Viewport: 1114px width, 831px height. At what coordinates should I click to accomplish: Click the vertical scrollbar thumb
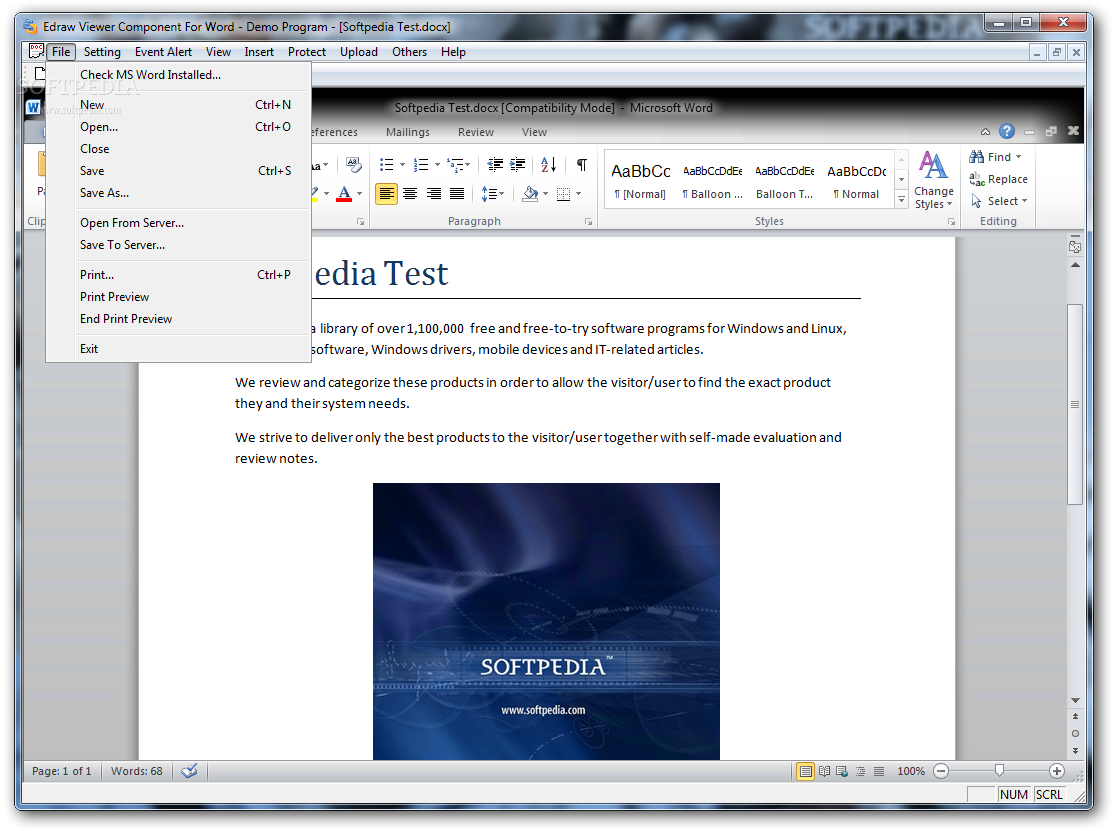(1075, 404)
